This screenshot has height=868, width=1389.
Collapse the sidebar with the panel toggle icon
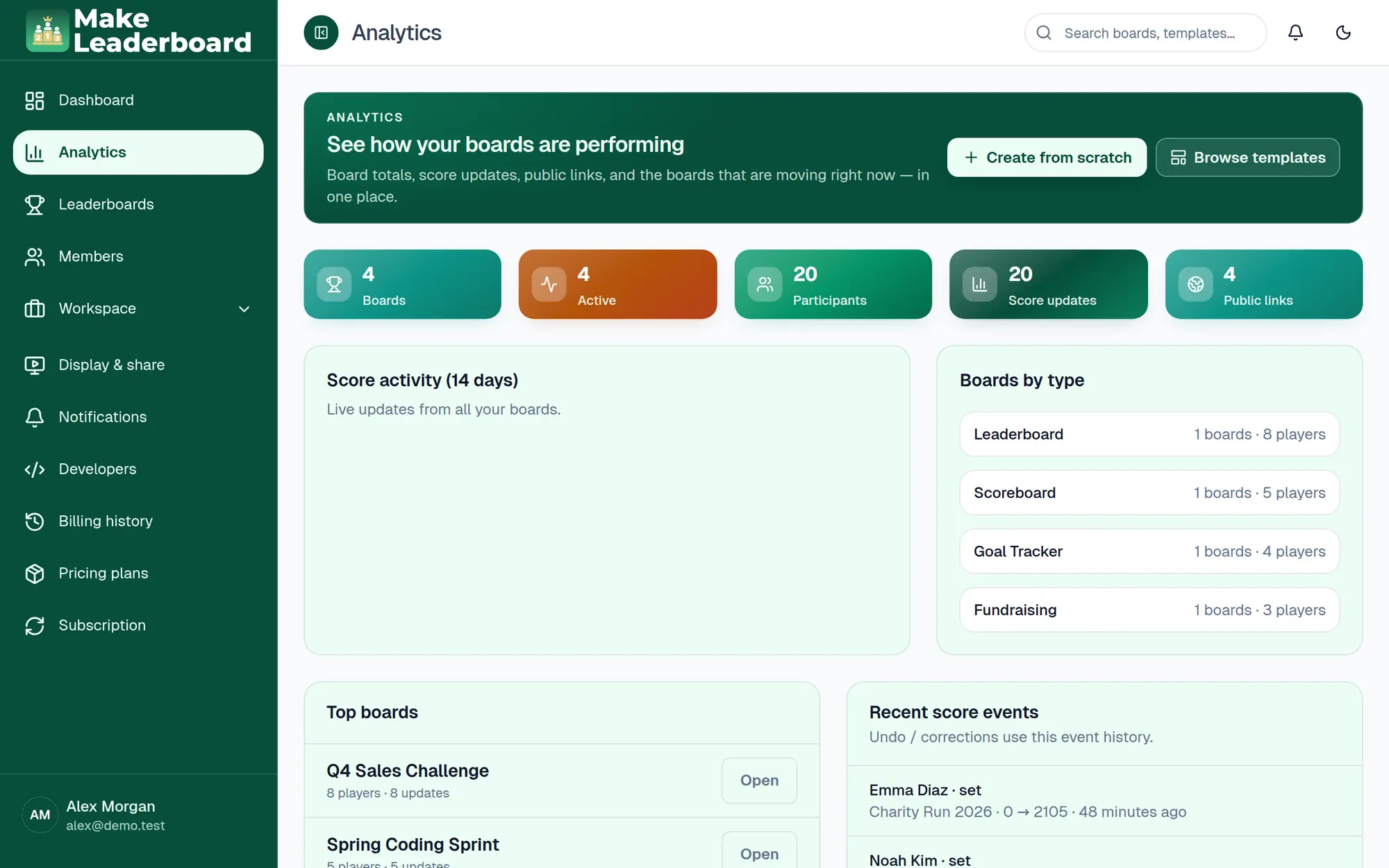pos(321,33)
